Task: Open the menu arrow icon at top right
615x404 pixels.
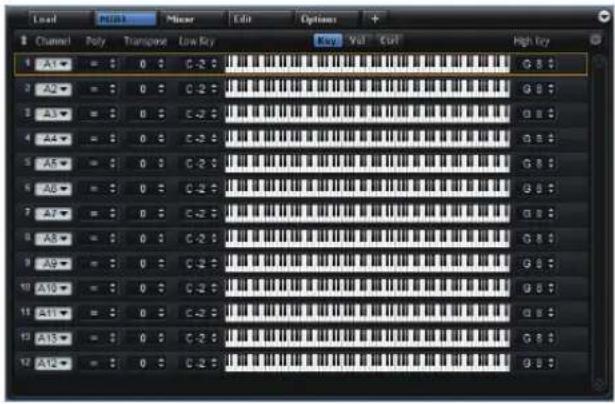Action: pos(604,16)
